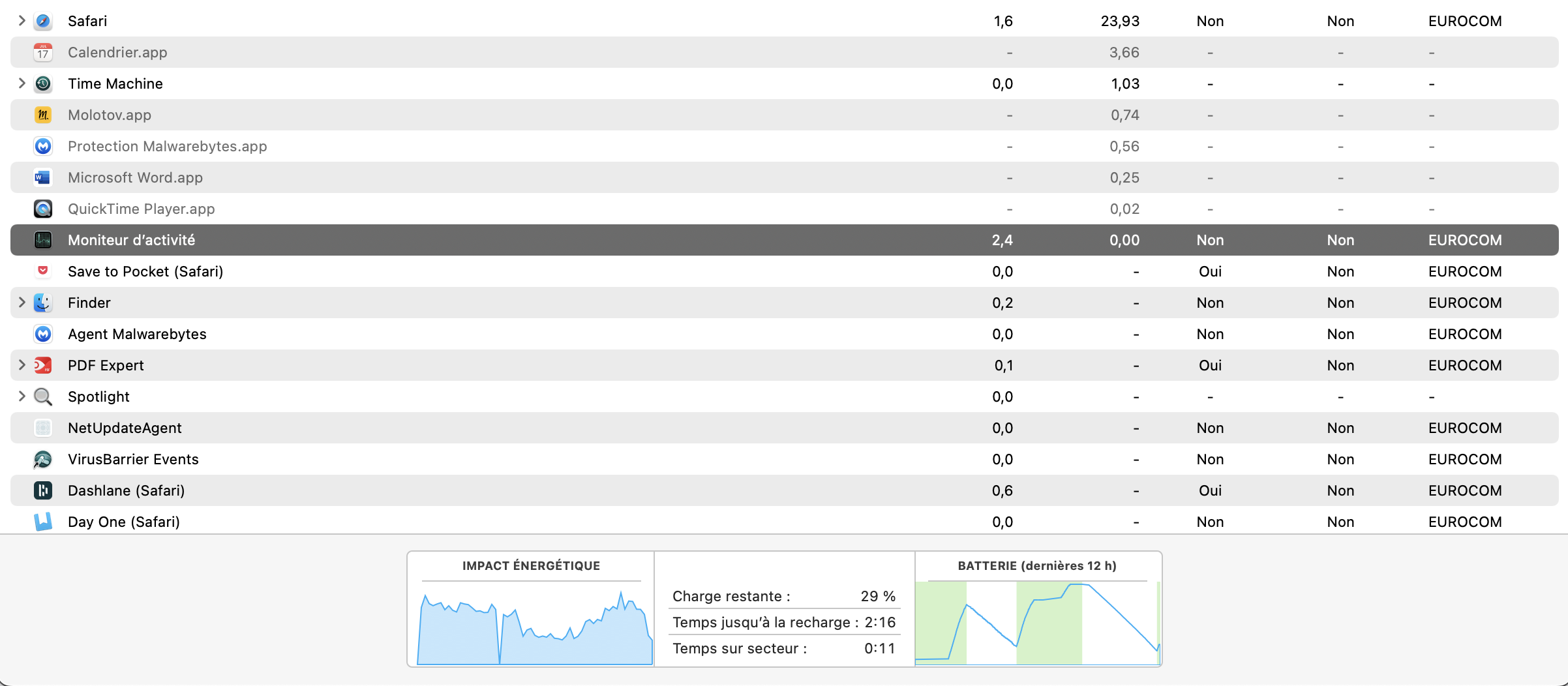Click the Molotov.app yellow icon

click(x=43, y=115)
